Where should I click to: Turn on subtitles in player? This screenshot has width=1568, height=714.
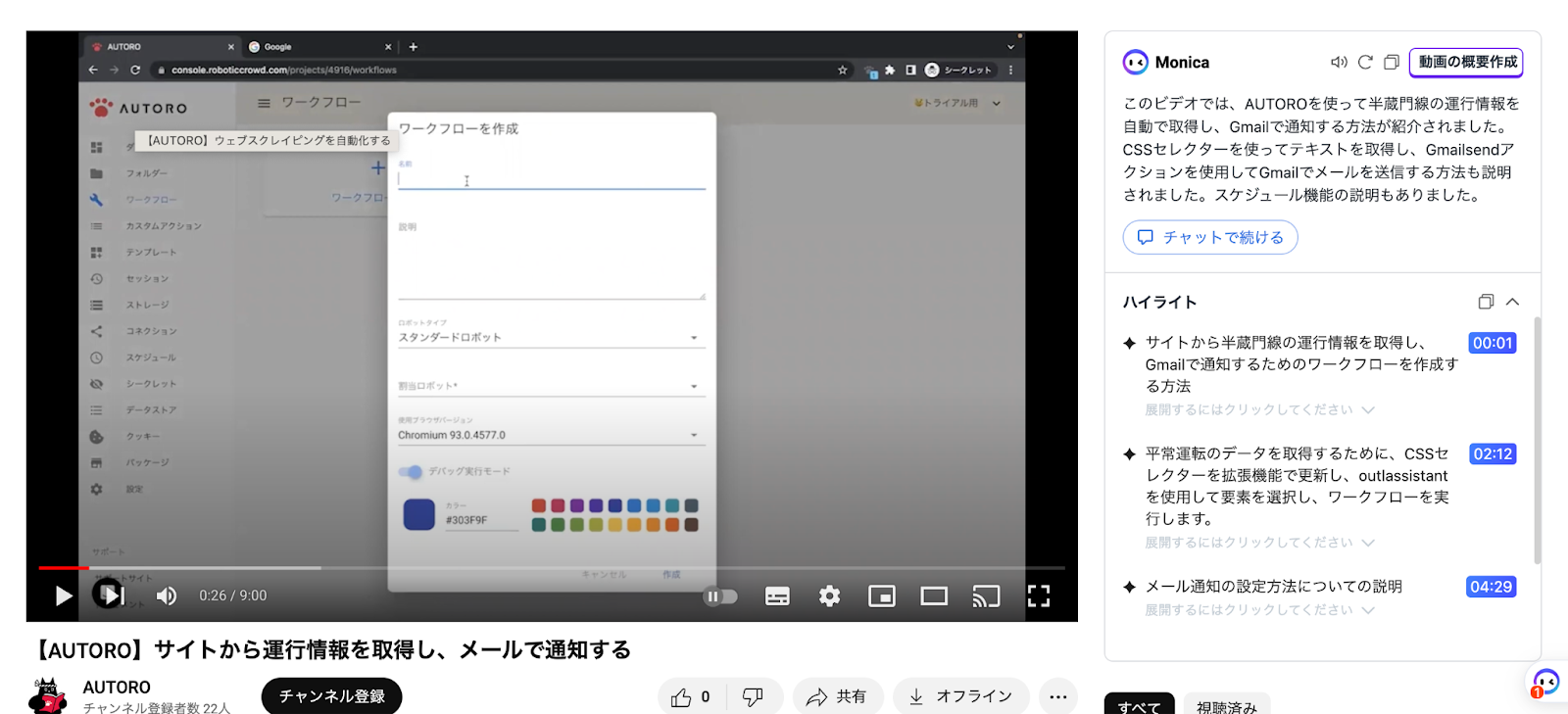pos(777,595)
